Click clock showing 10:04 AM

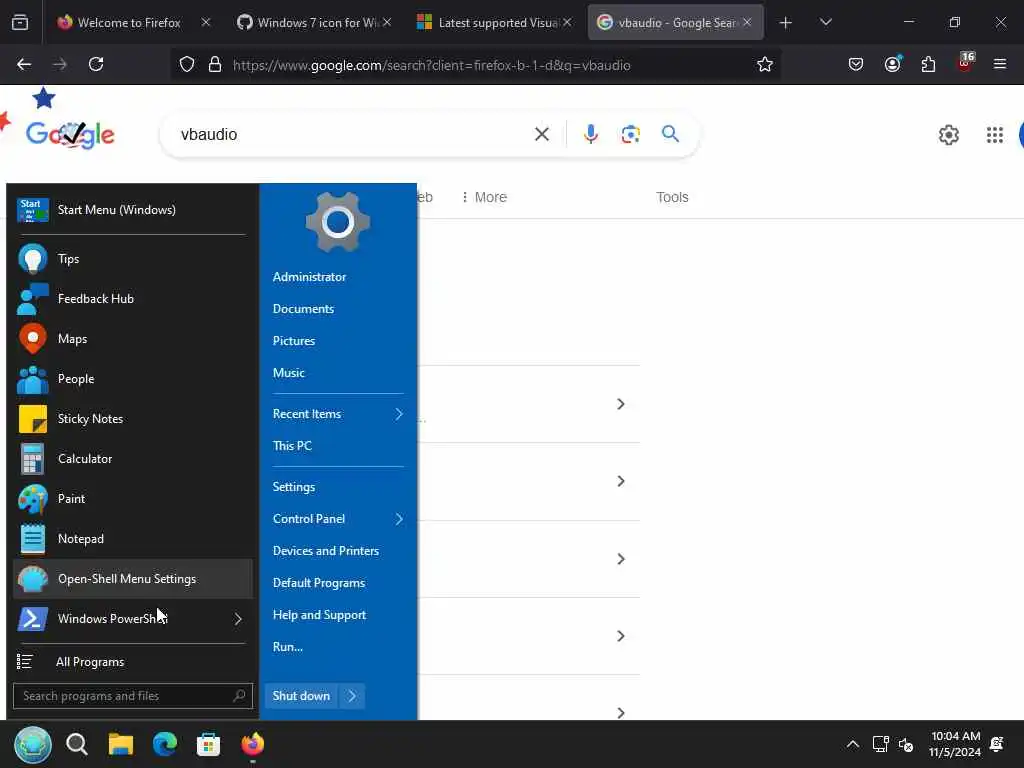tap(955, 736)
